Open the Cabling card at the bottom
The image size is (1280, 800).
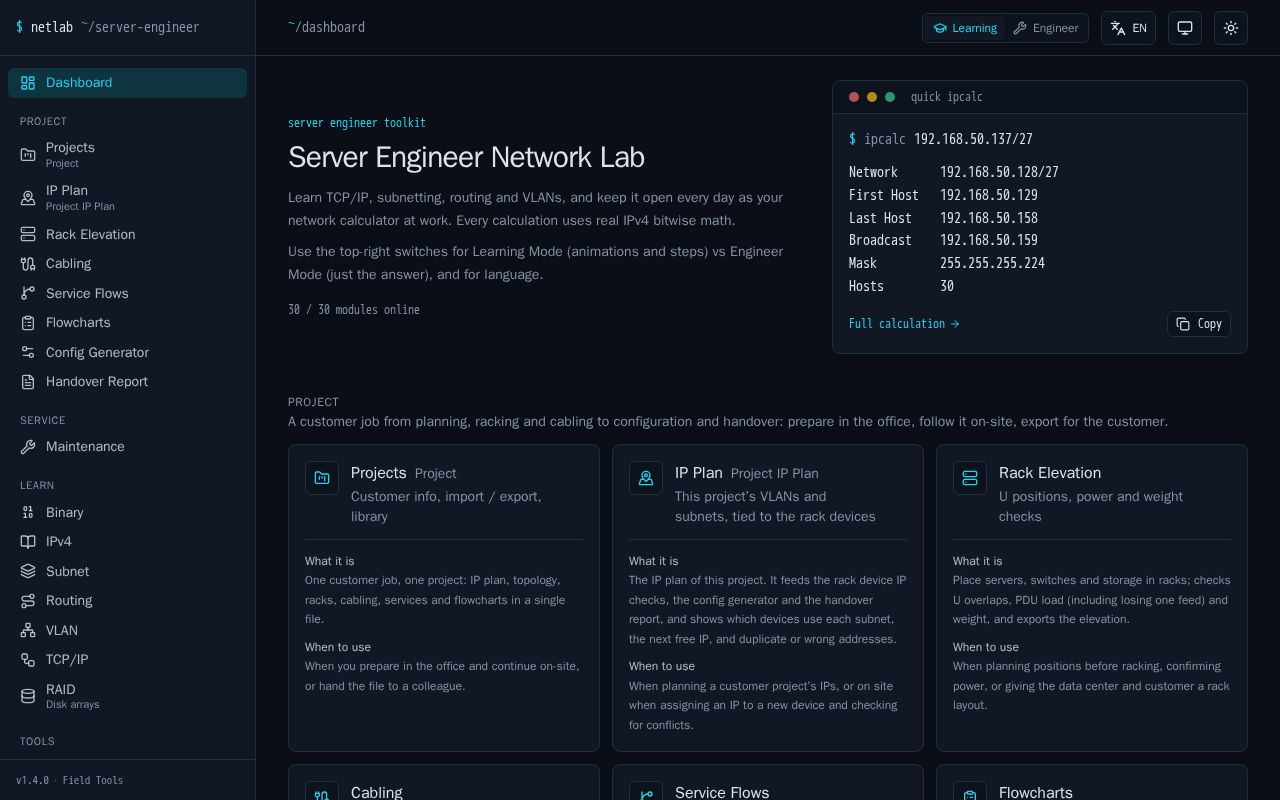click(444, 782)
